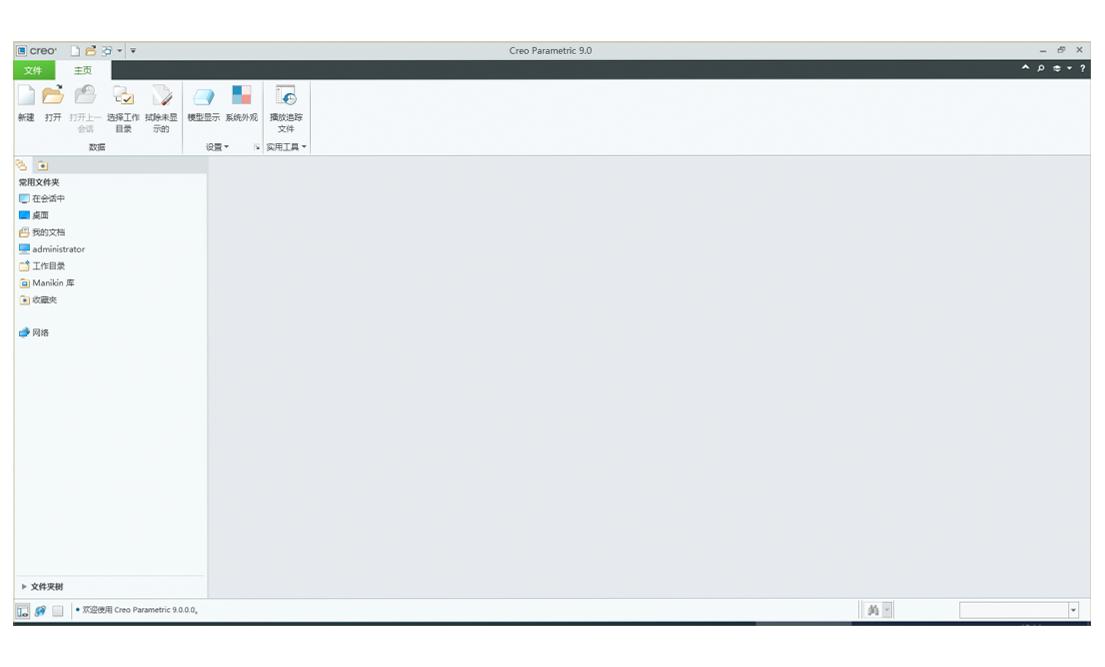Viewport: 1105px width, 667px height.
Task: Open the 实用工具 group dropdown
Action: pos(287,147)
